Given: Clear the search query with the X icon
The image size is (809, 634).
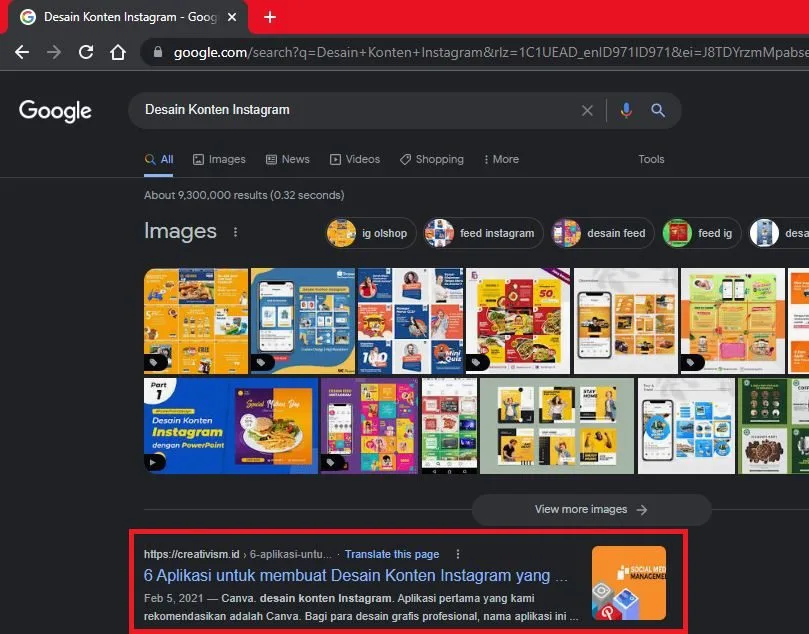Looking at the screenshot, I should click(587, 110).
